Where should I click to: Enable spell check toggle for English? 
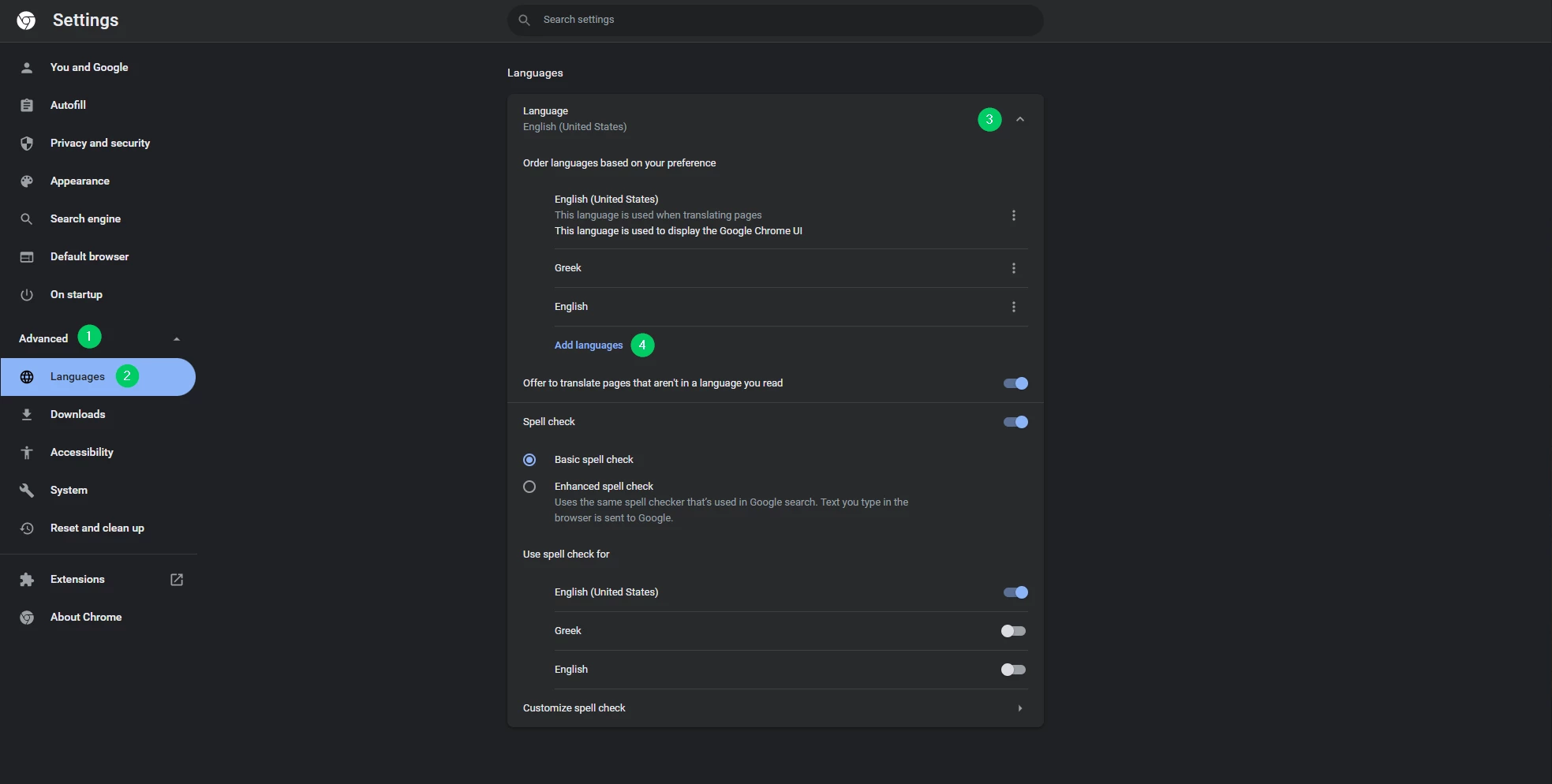coord(1014,670)
